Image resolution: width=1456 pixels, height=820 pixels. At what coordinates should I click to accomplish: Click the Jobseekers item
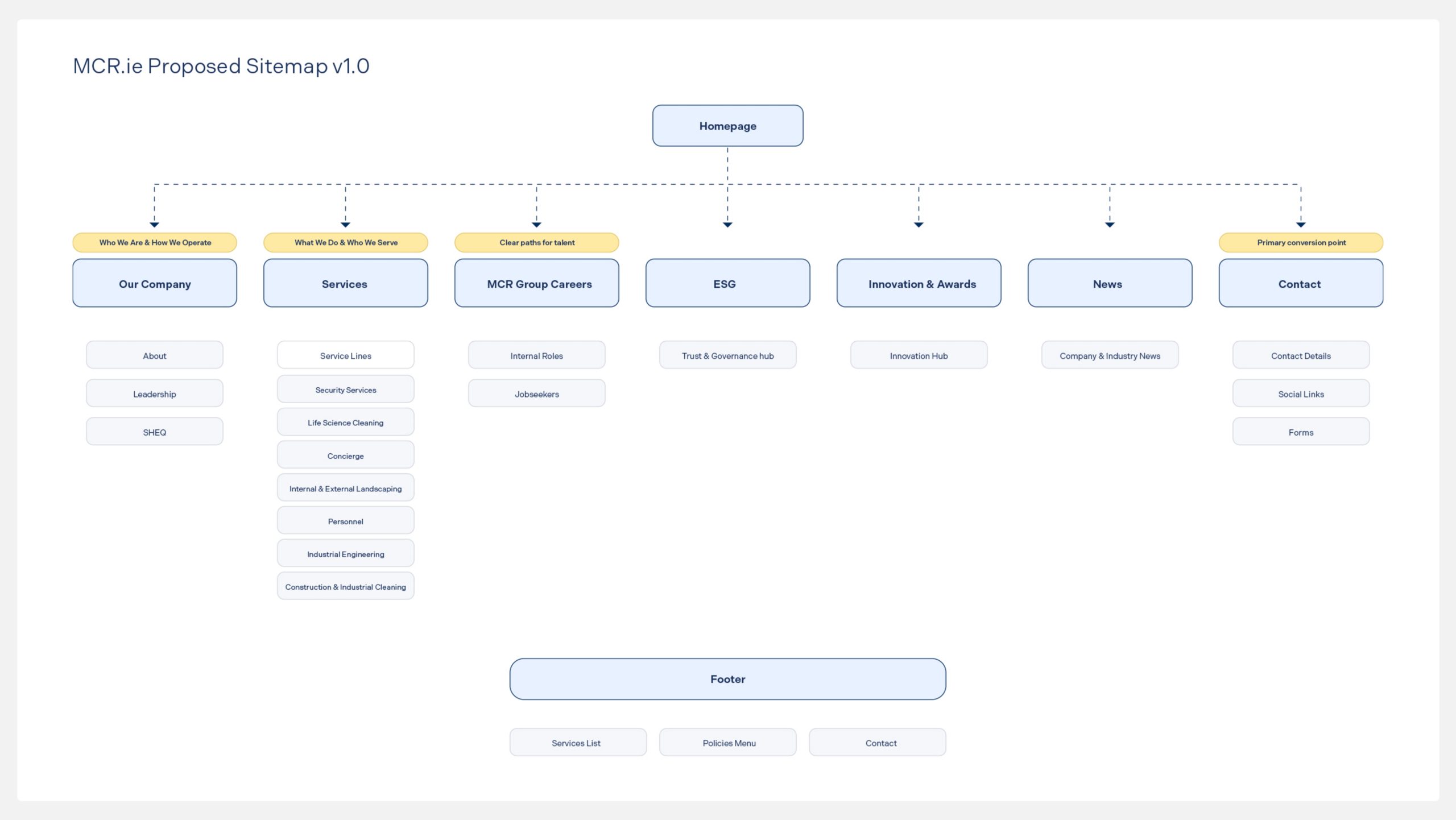pos(536,394)
